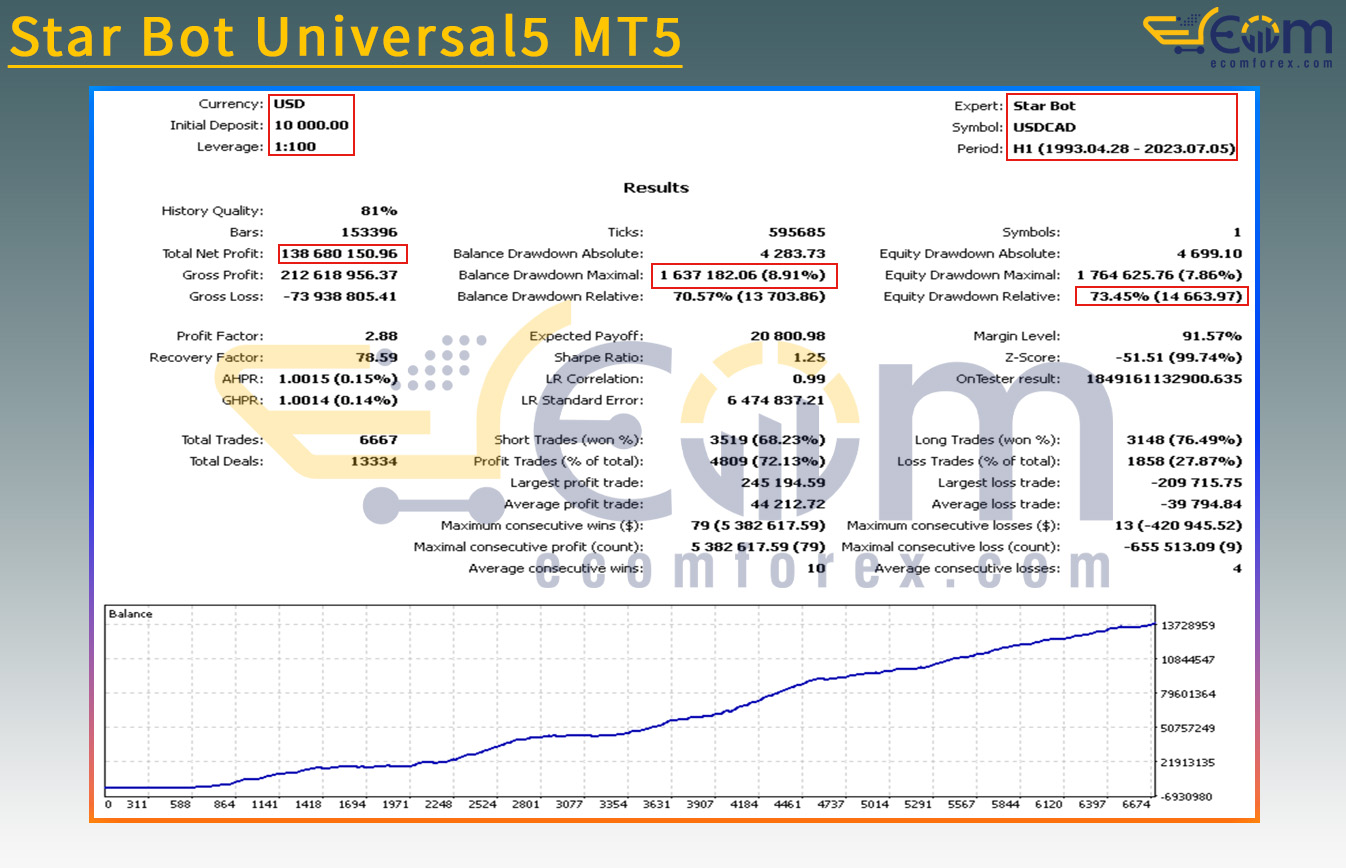The width and height of the screenshot is (1346, 868).
Task: Select Largest profit trade value 245 194.59
Action: click(785, 483)
